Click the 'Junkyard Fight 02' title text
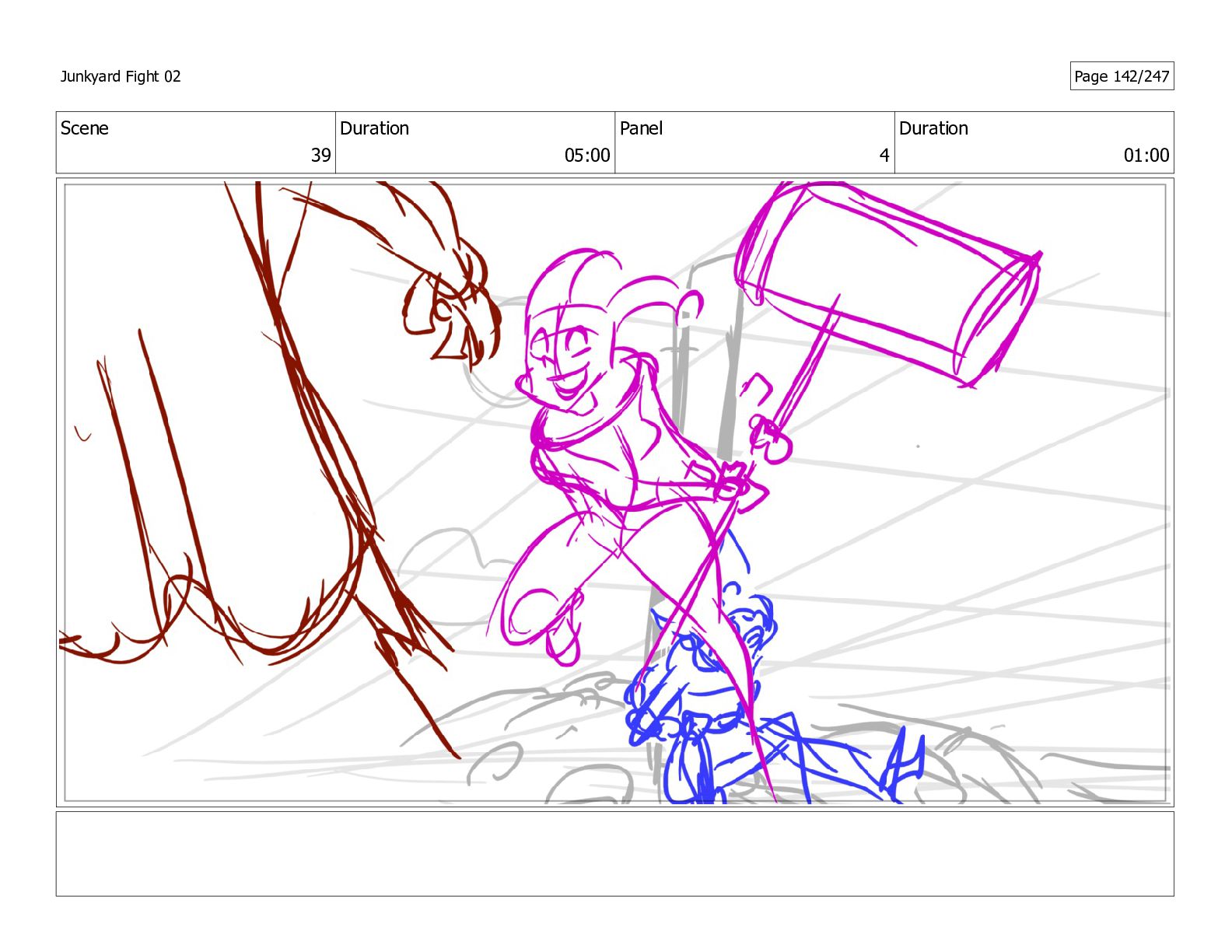 121,76
